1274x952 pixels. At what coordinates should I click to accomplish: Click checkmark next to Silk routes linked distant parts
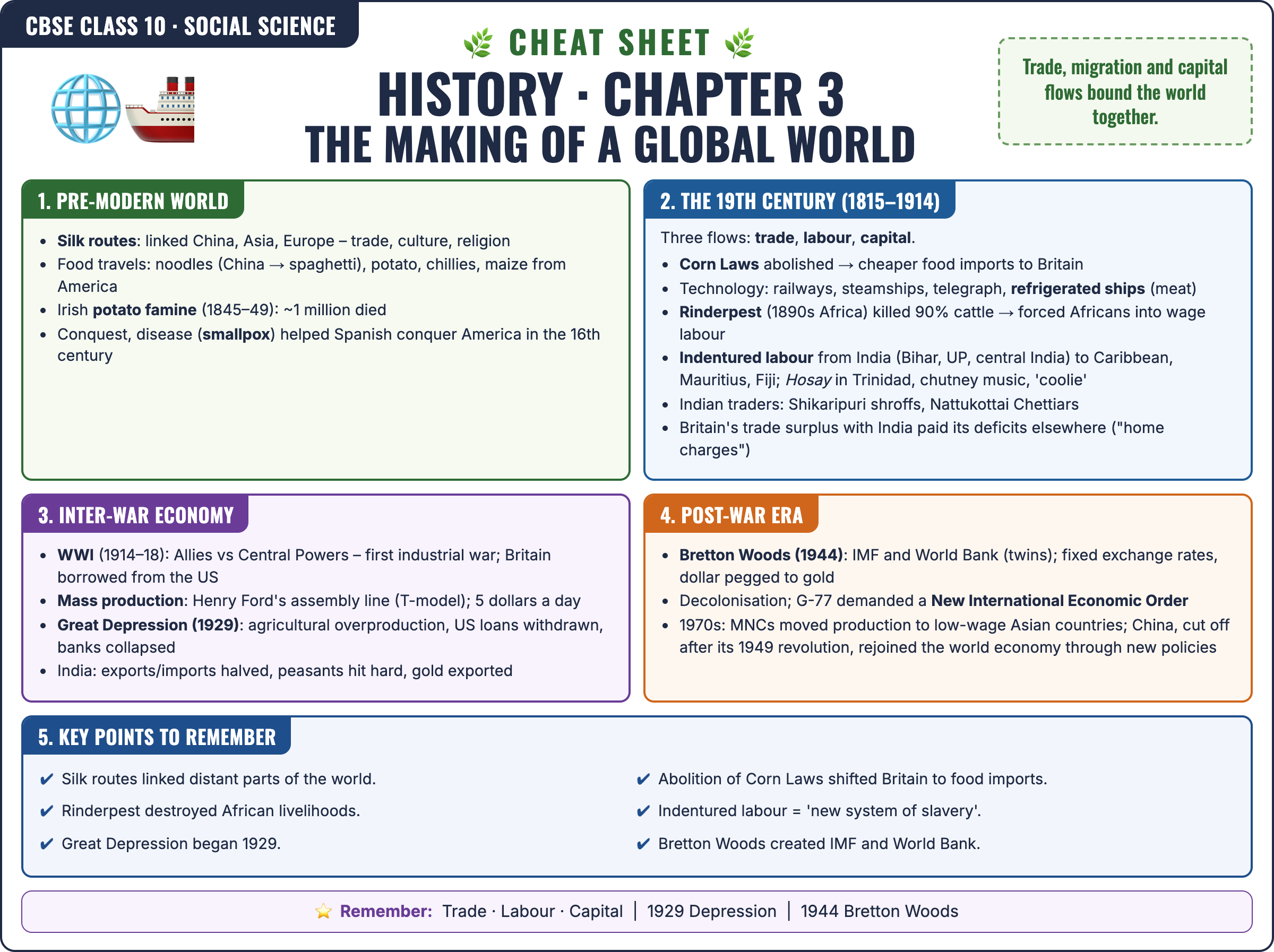47,780
